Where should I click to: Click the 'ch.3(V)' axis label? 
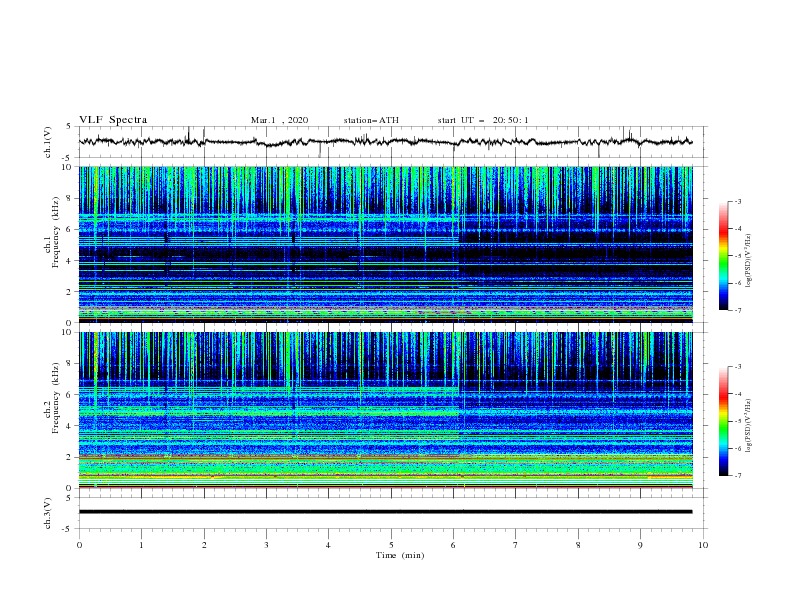pos(48,514)
